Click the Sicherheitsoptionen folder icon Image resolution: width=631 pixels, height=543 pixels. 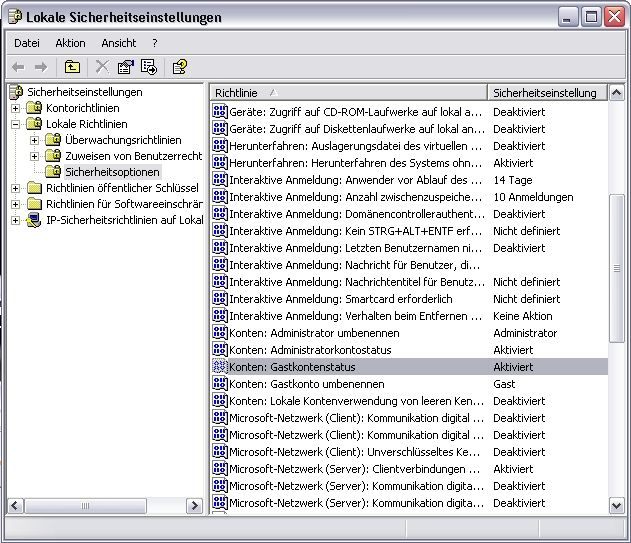[53, 172]
